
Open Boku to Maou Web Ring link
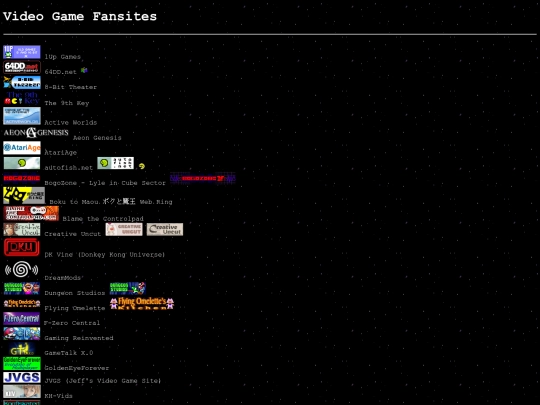pos(111,202)
